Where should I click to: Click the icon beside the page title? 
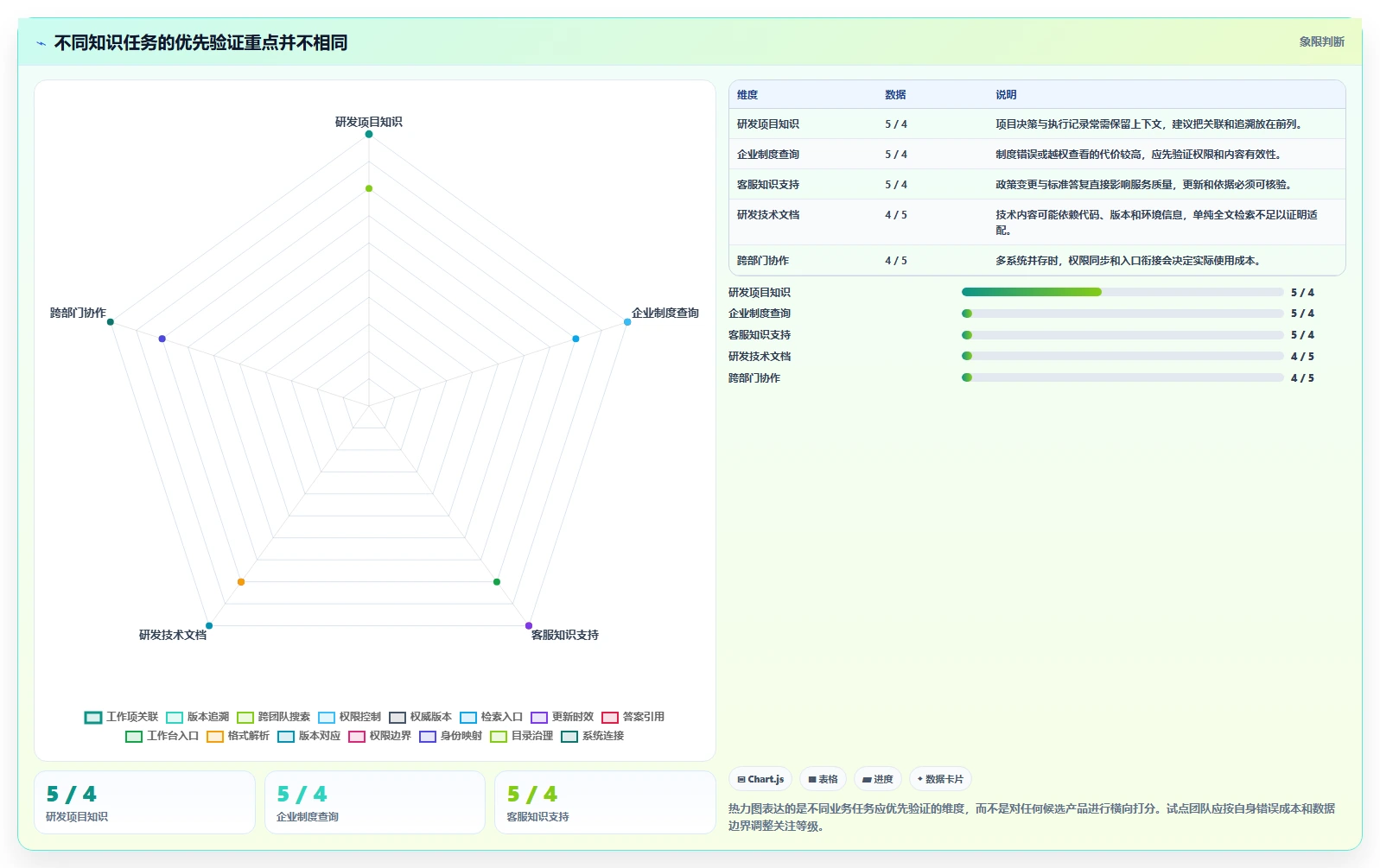point(41,43)
